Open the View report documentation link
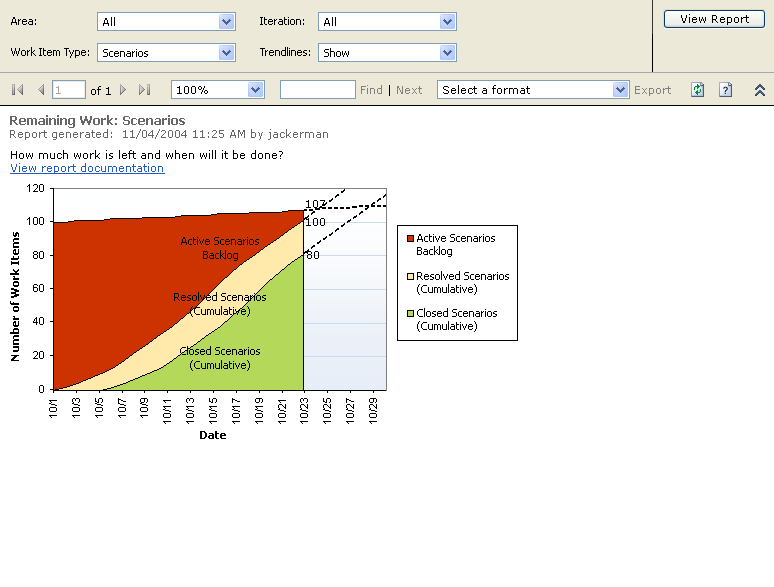 87,168
